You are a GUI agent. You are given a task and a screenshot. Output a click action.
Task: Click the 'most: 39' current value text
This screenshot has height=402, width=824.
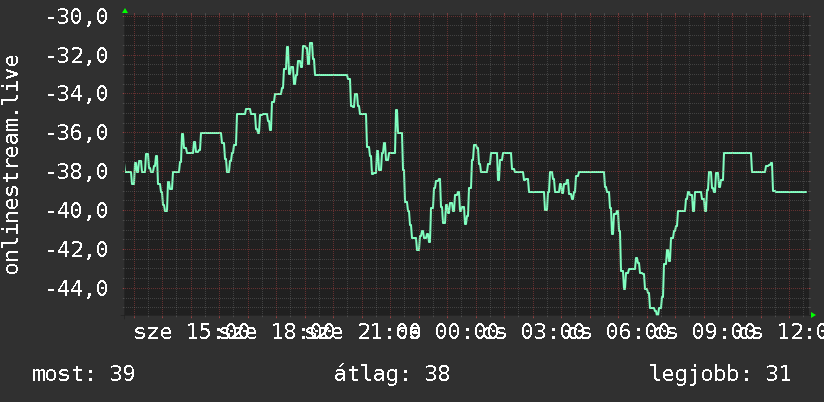84,374
